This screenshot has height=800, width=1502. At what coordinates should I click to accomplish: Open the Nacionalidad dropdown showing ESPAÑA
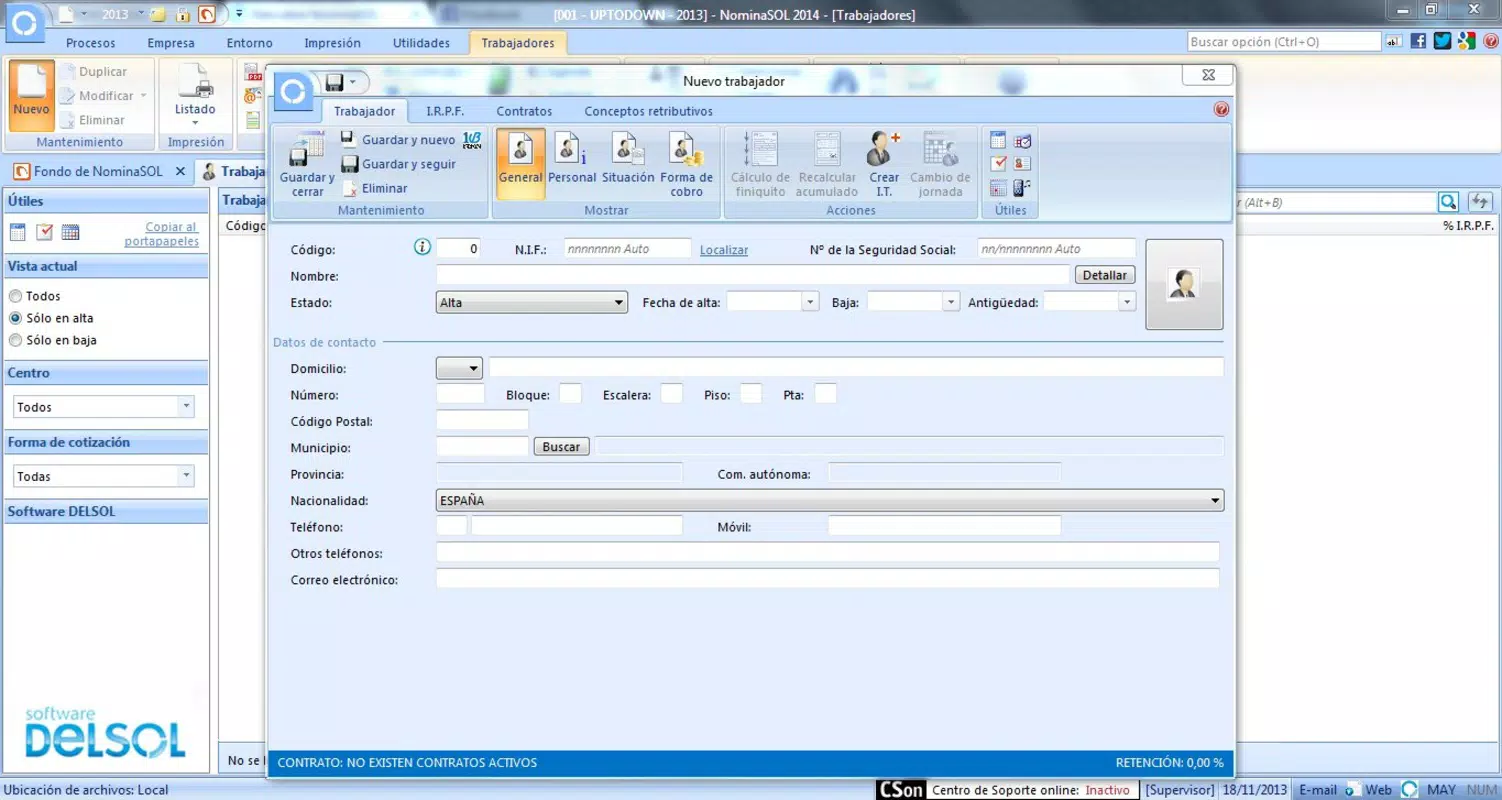830,500
